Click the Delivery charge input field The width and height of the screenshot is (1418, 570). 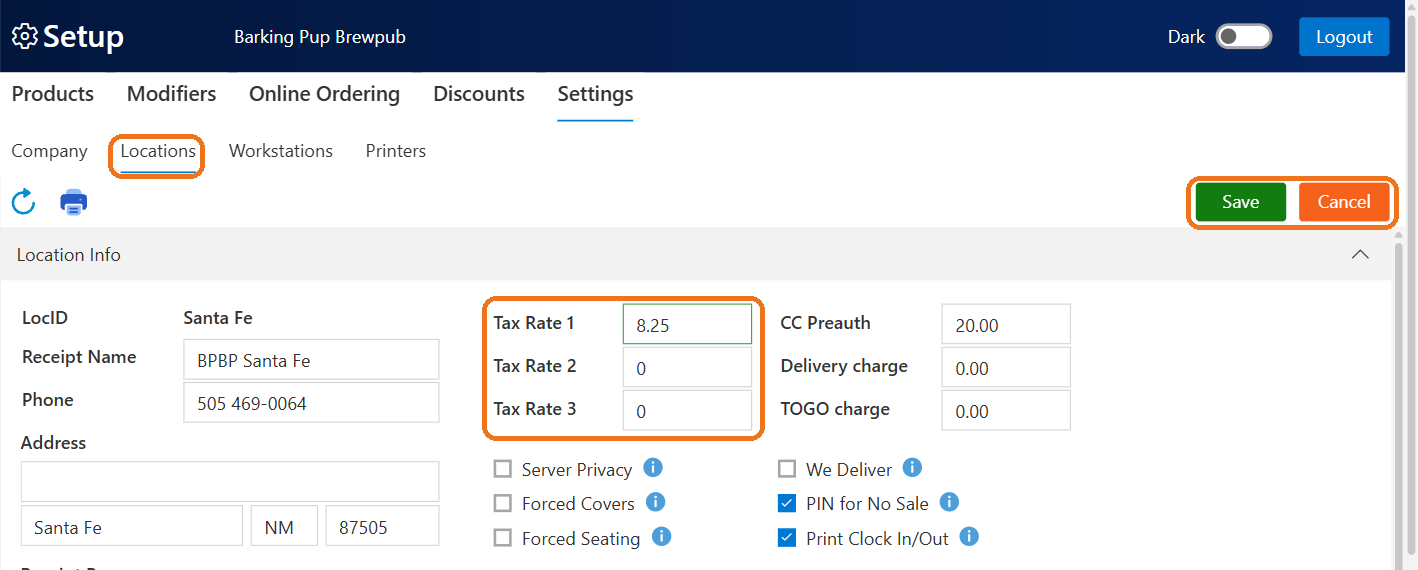point(1006,368)
